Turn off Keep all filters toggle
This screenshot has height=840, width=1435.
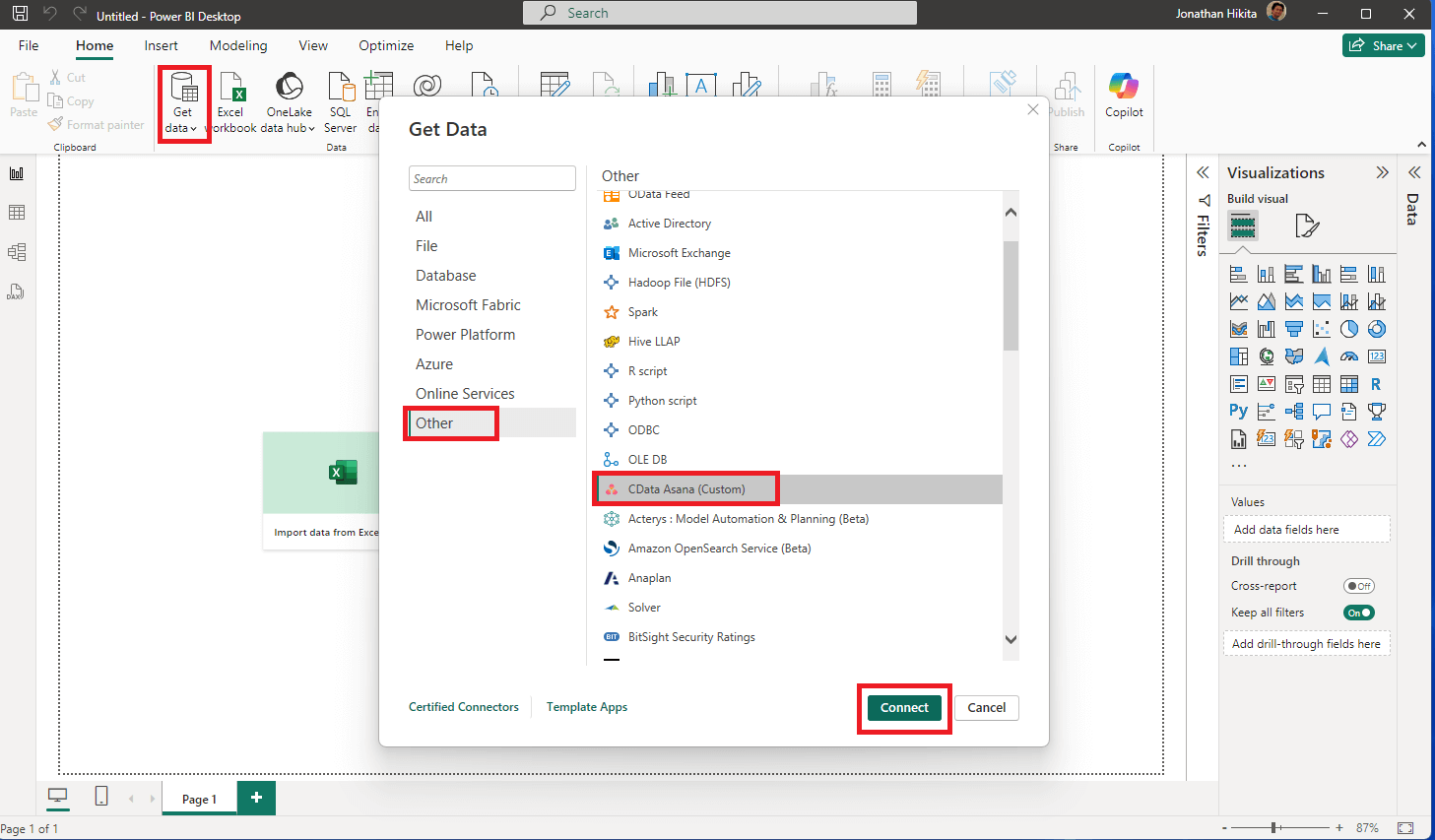click(1358, 613)
